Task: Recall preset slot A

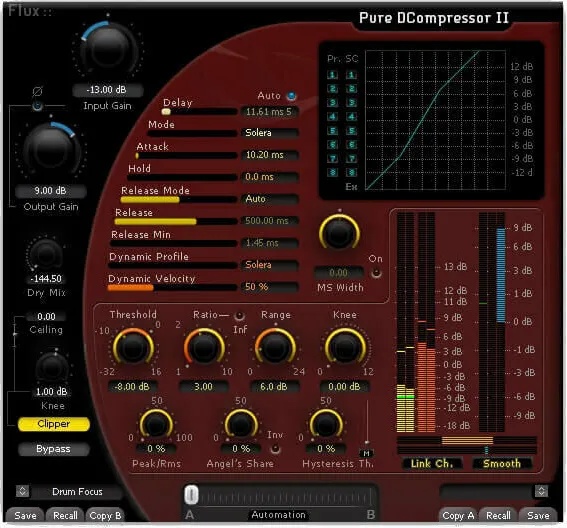Action: point(65,515)
